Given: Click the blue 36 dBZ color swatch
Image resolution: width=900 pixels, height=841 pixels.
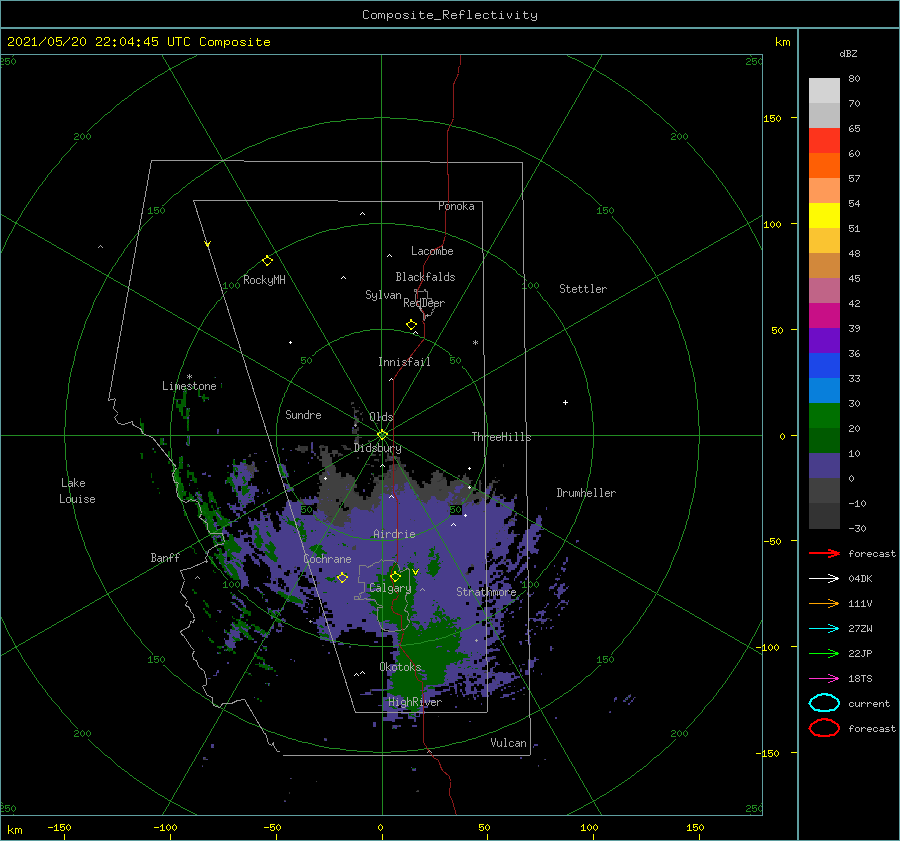Looking at the screenshot, I should click(x=824, y=365).
